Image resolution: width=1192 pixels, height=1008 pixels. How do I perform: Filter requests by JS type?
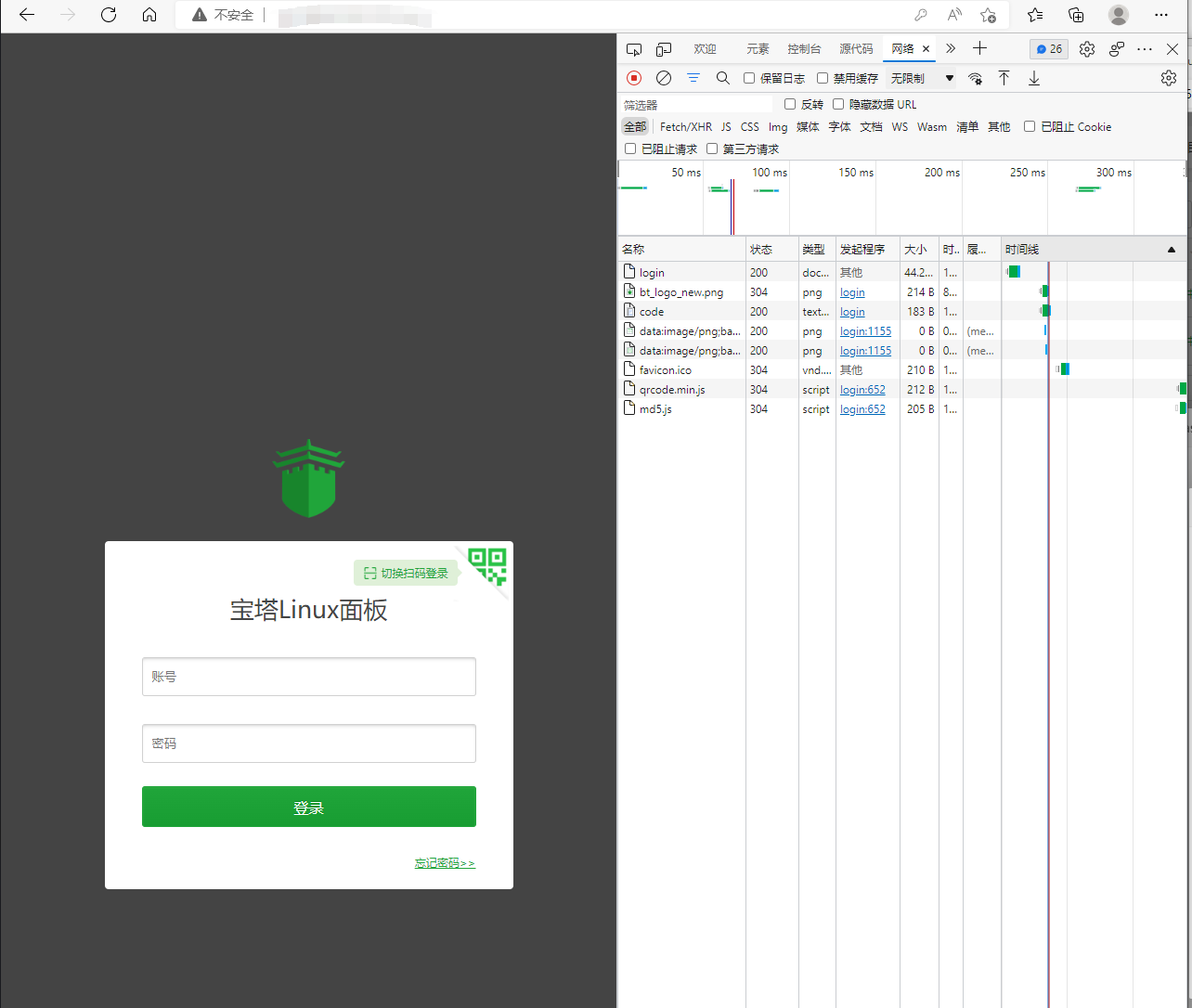tap(726, 127)
